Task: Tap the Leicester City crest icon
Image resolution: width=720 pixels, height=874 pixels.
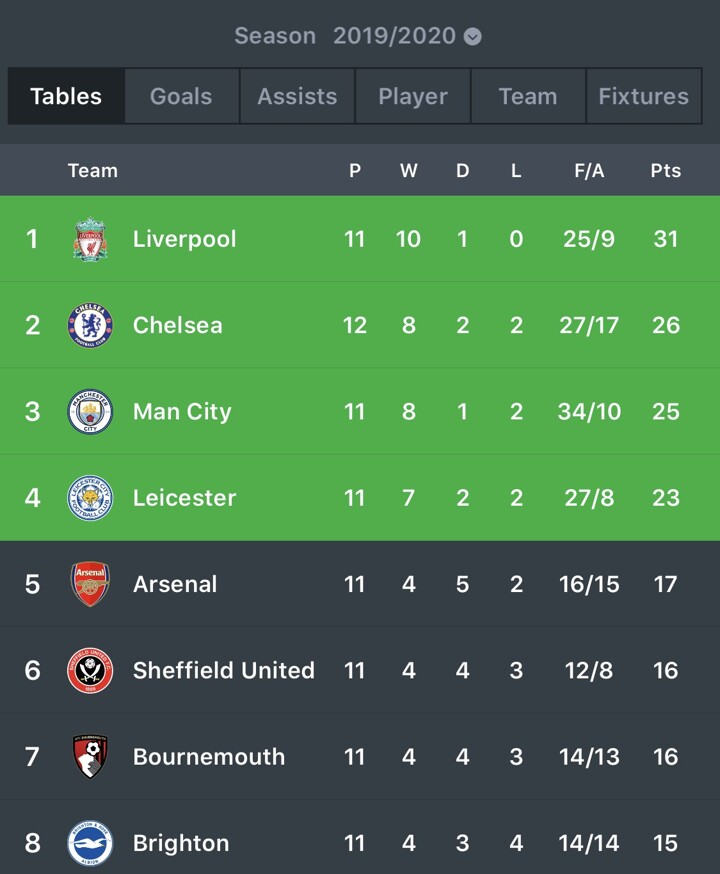Action: click(90, 498)
